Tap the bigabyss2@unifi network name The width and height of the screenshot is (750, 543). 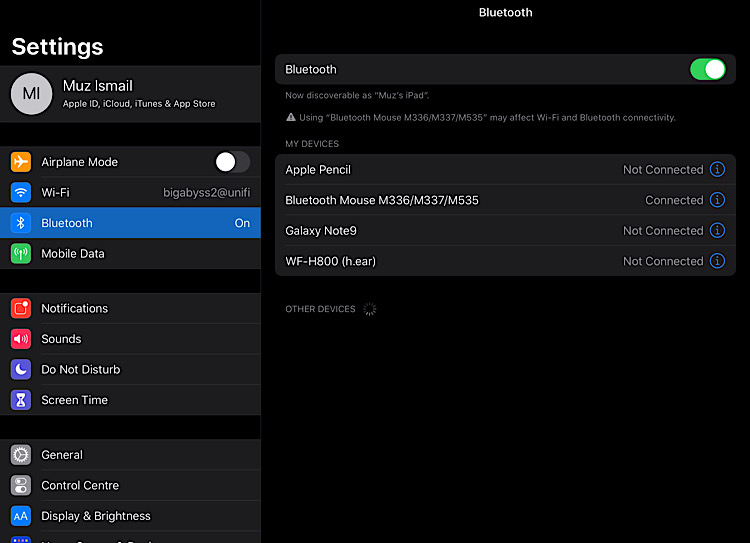tap(207, 193)
